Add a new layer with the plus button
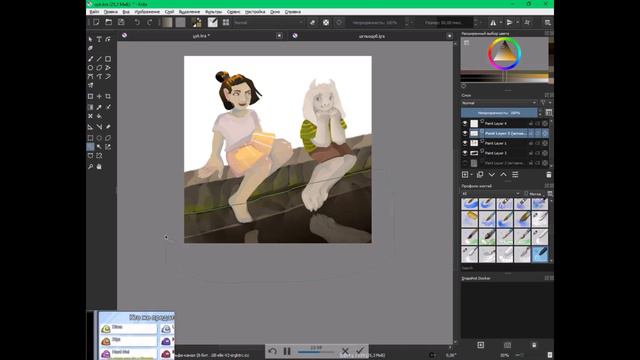This screenshot has width=640, height=360. click(465, 175)
